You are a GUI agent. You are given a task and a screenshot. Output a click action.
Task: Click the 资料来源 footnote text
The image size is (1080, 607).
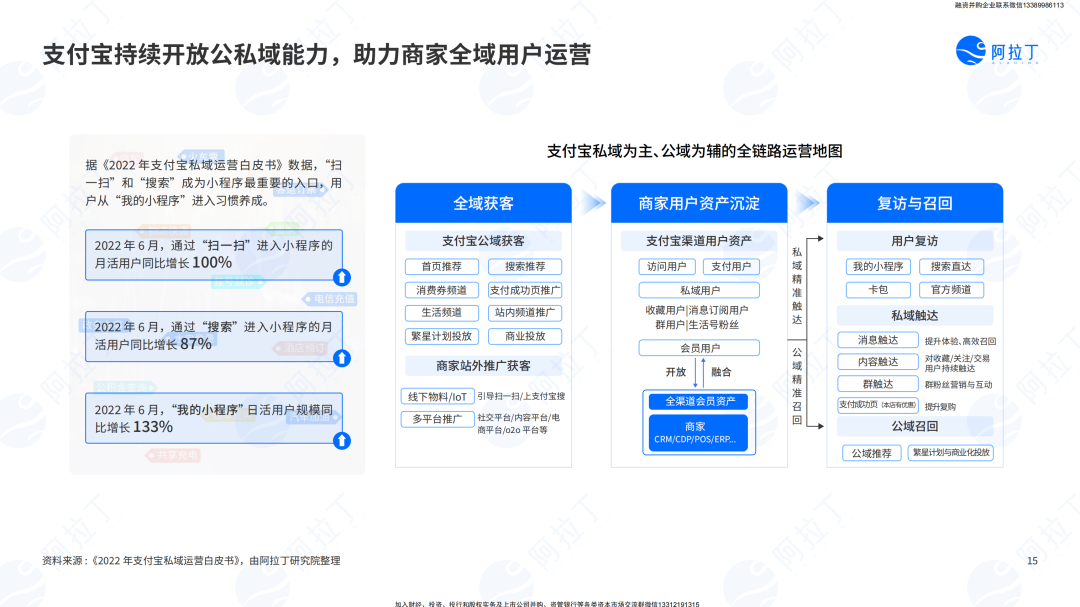tap(191, 561)
